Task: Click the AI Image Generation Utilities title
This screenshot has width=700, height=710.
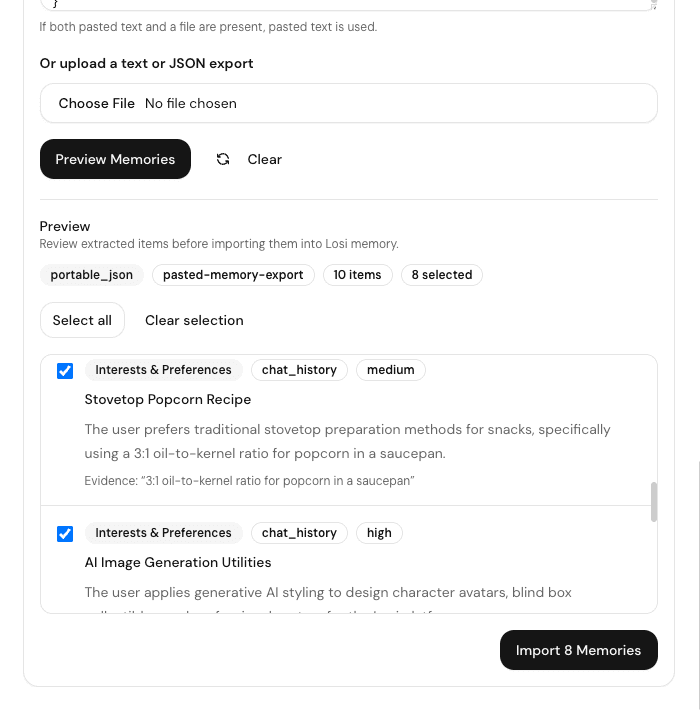Action: pos(178,562)
